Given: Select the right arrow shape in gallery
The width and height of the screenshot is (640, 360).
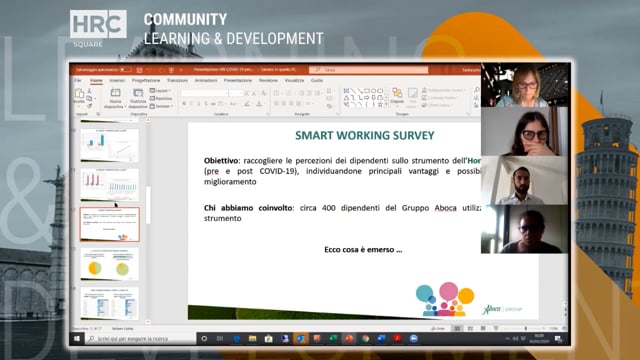Looking at the screenshot, I should tap(367, 98).
